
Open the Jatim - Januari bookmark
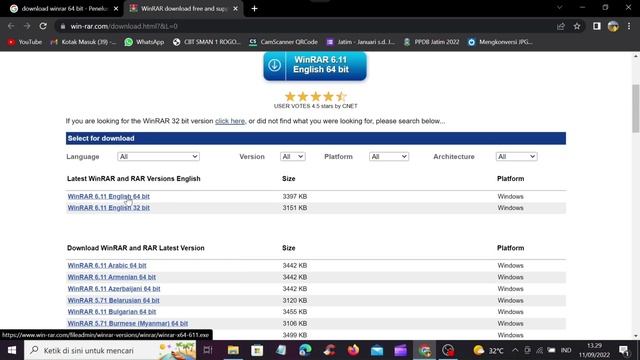point(360,42)
